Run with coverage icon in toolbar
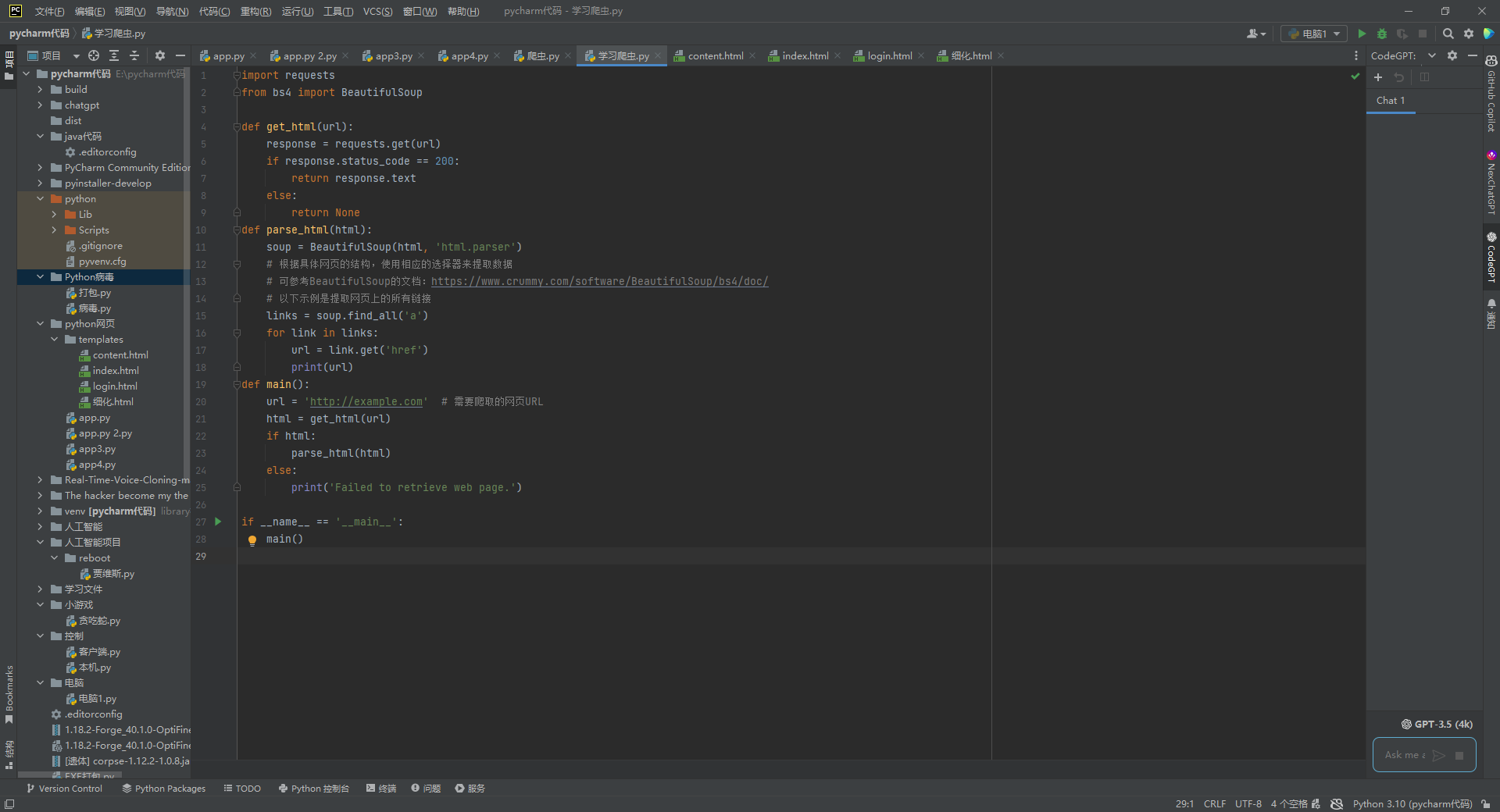The width and height of the screenshot is (1500, 812). (1402, 34)
